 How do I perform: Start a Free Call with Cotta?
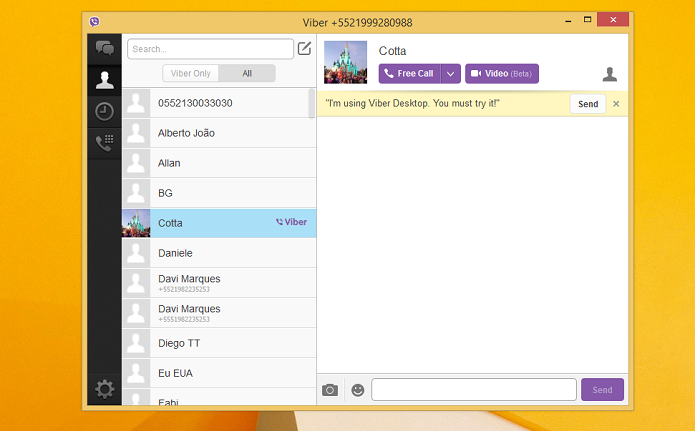coord(410,74)
